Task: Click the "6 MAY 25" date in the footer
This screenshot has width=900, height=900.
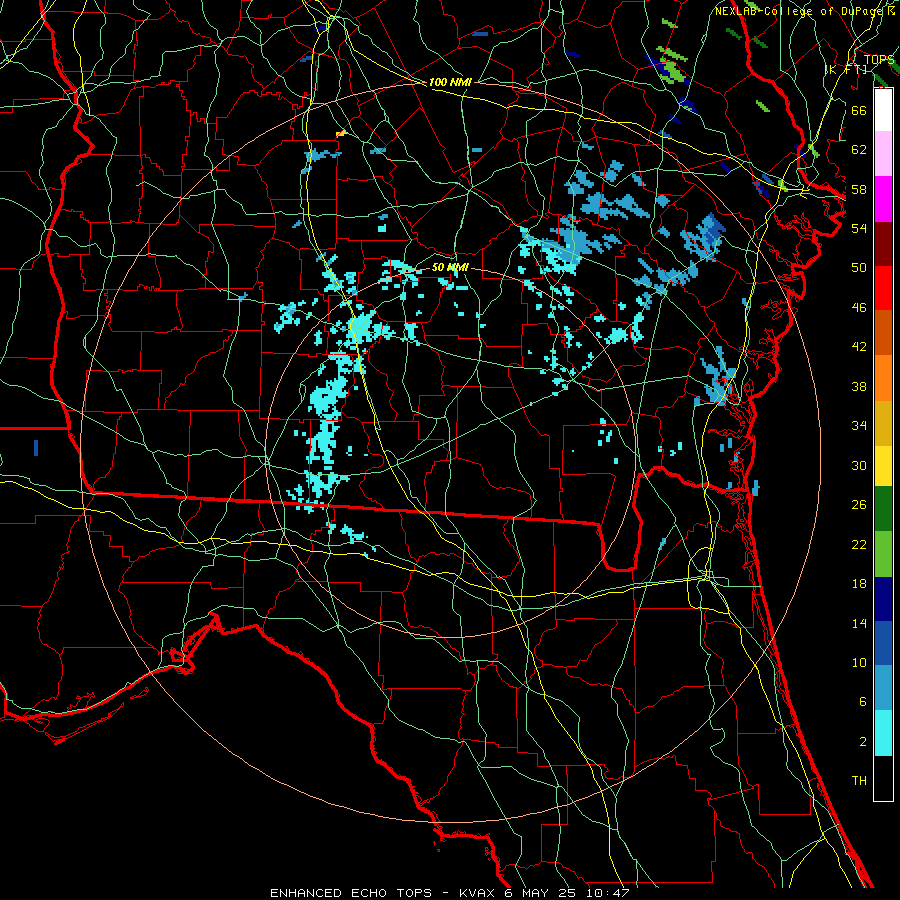Action: (542, 893)
